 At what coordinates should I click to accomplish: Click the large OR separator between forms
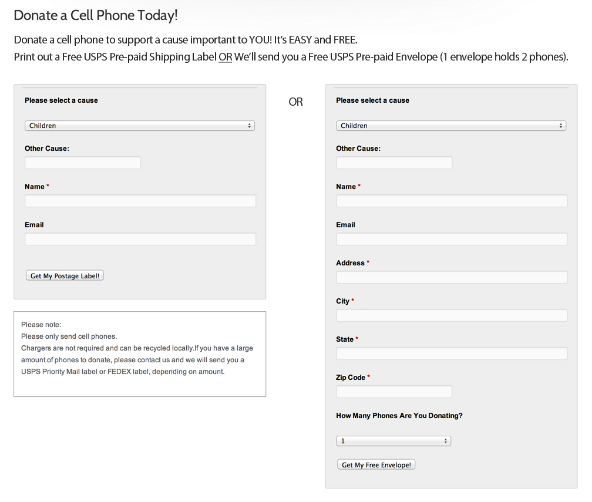pos(296,102)
